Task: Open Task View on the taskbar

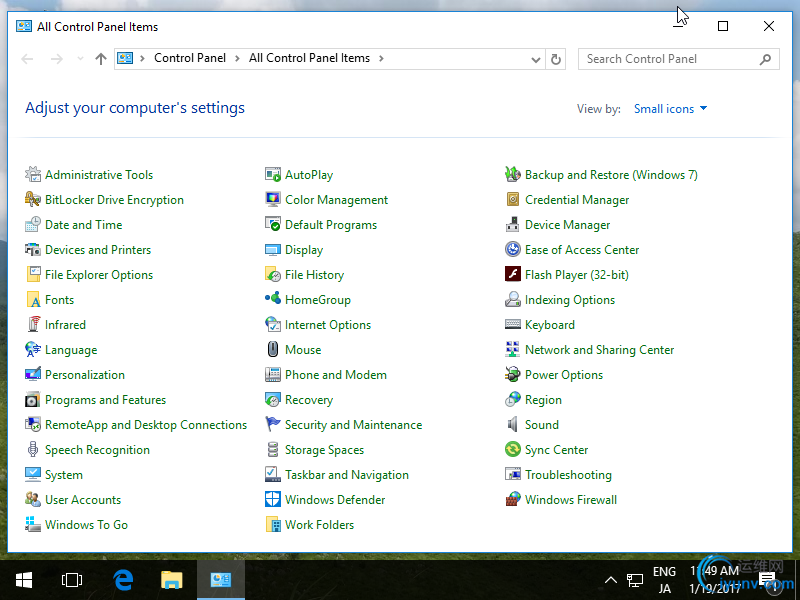Action: coord(71,580)
